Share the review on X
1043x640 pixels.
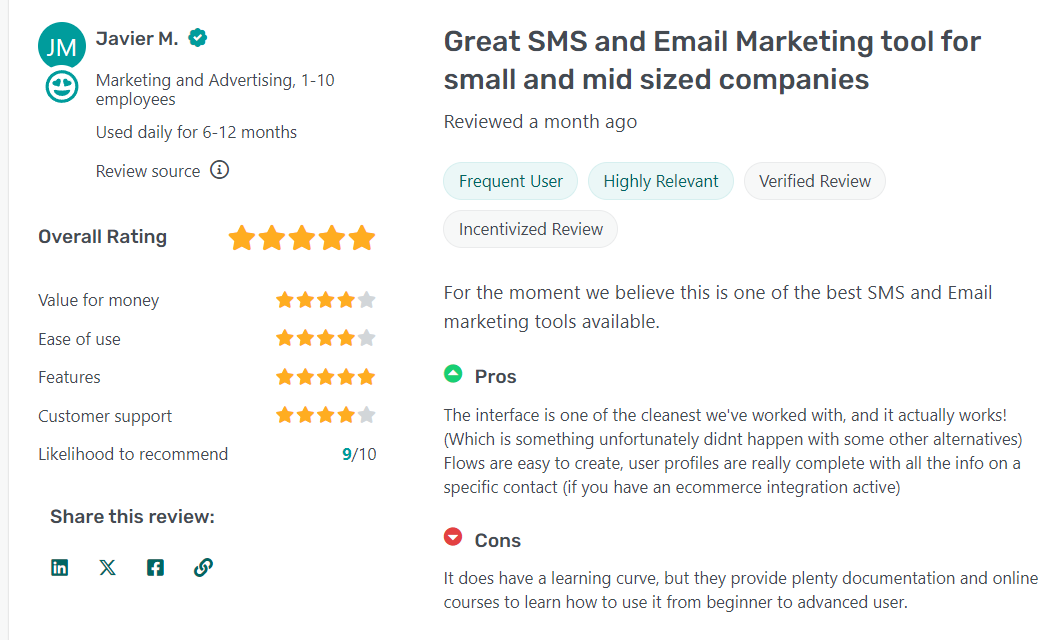107,567
